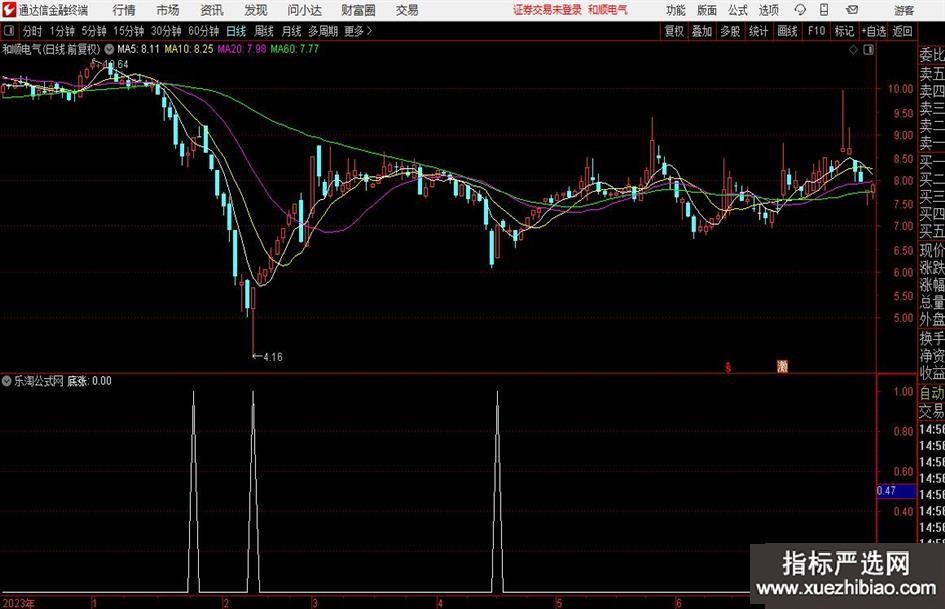The height and width of the screenshot is (609, 945).
Task: Open the 公式 menu
Action: pyautogui.click(x=738, y=10)
